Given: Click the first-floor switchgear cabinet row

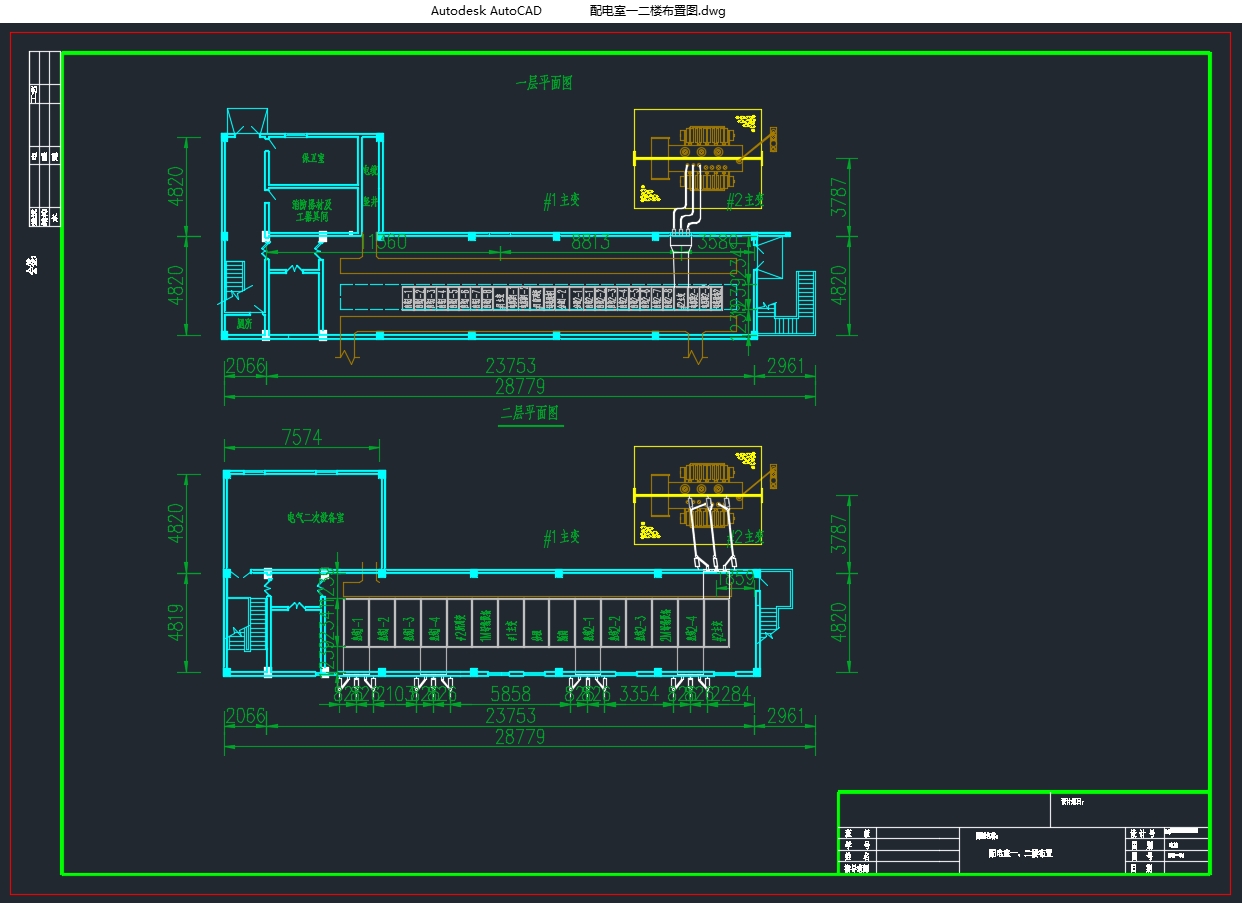Looking at the screenshot, I should (562, 297).
